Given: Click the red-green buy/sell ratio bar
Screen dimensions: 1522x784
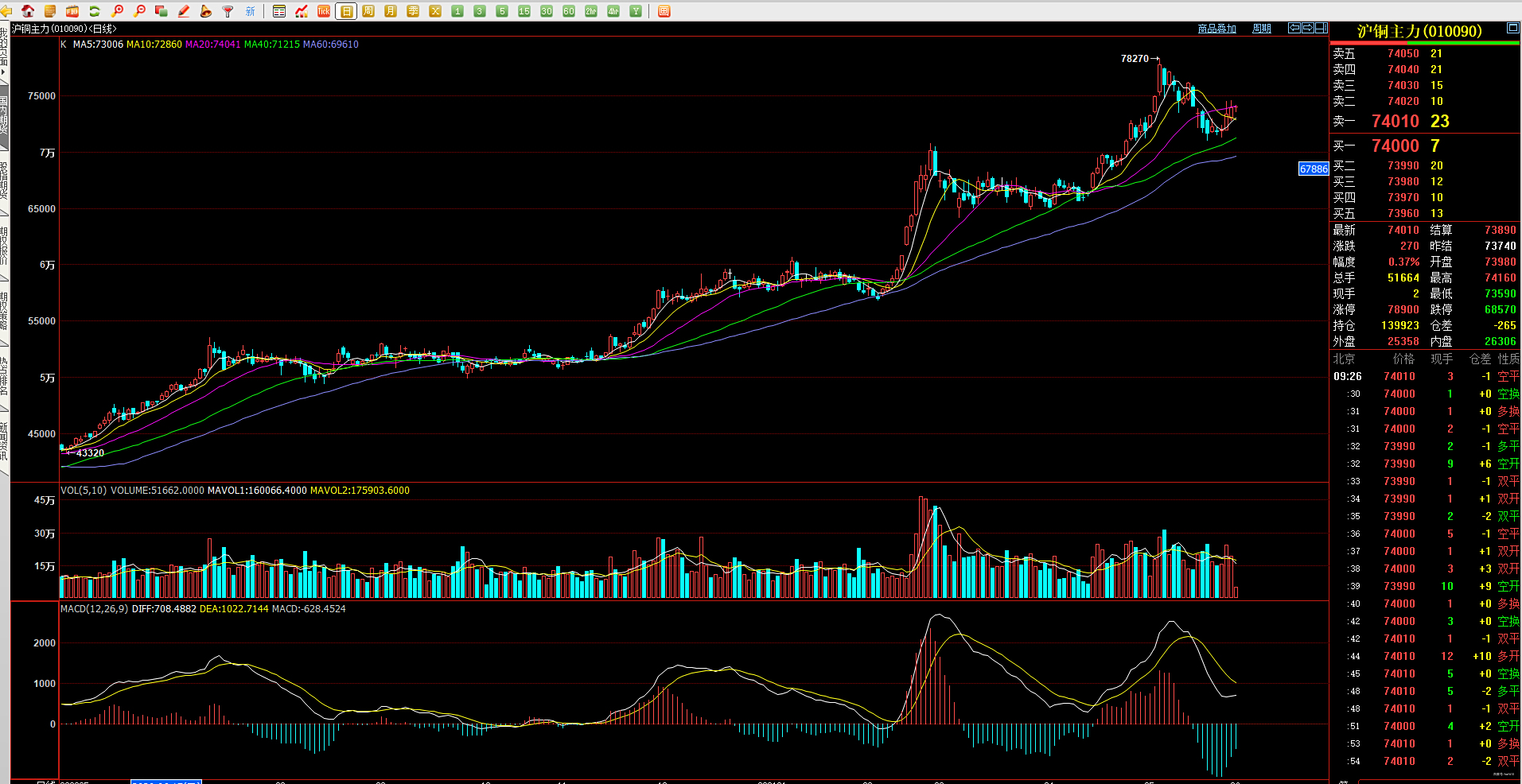Looking at the screenshot, I should click(1424, 43).
